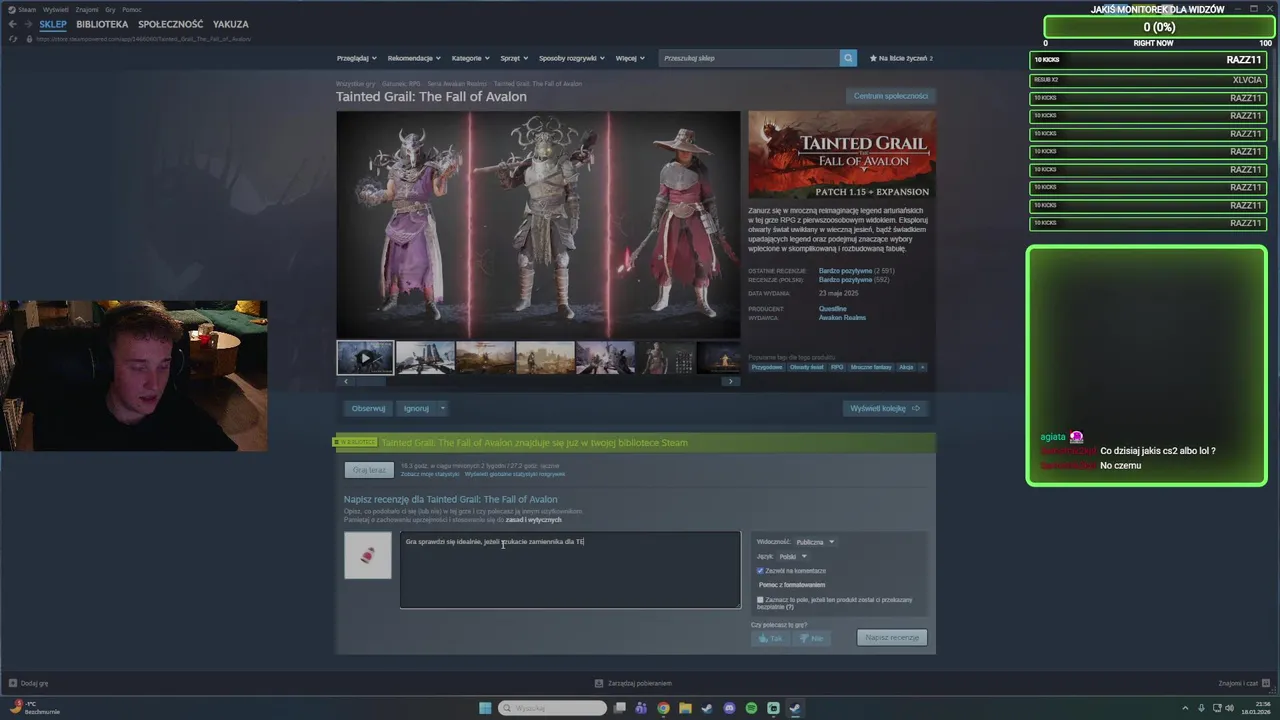The height and width of the screenshot is (720, 1280).
Task: Click the Dodaj grę plus icon
Action: click(x=13, y=683)
